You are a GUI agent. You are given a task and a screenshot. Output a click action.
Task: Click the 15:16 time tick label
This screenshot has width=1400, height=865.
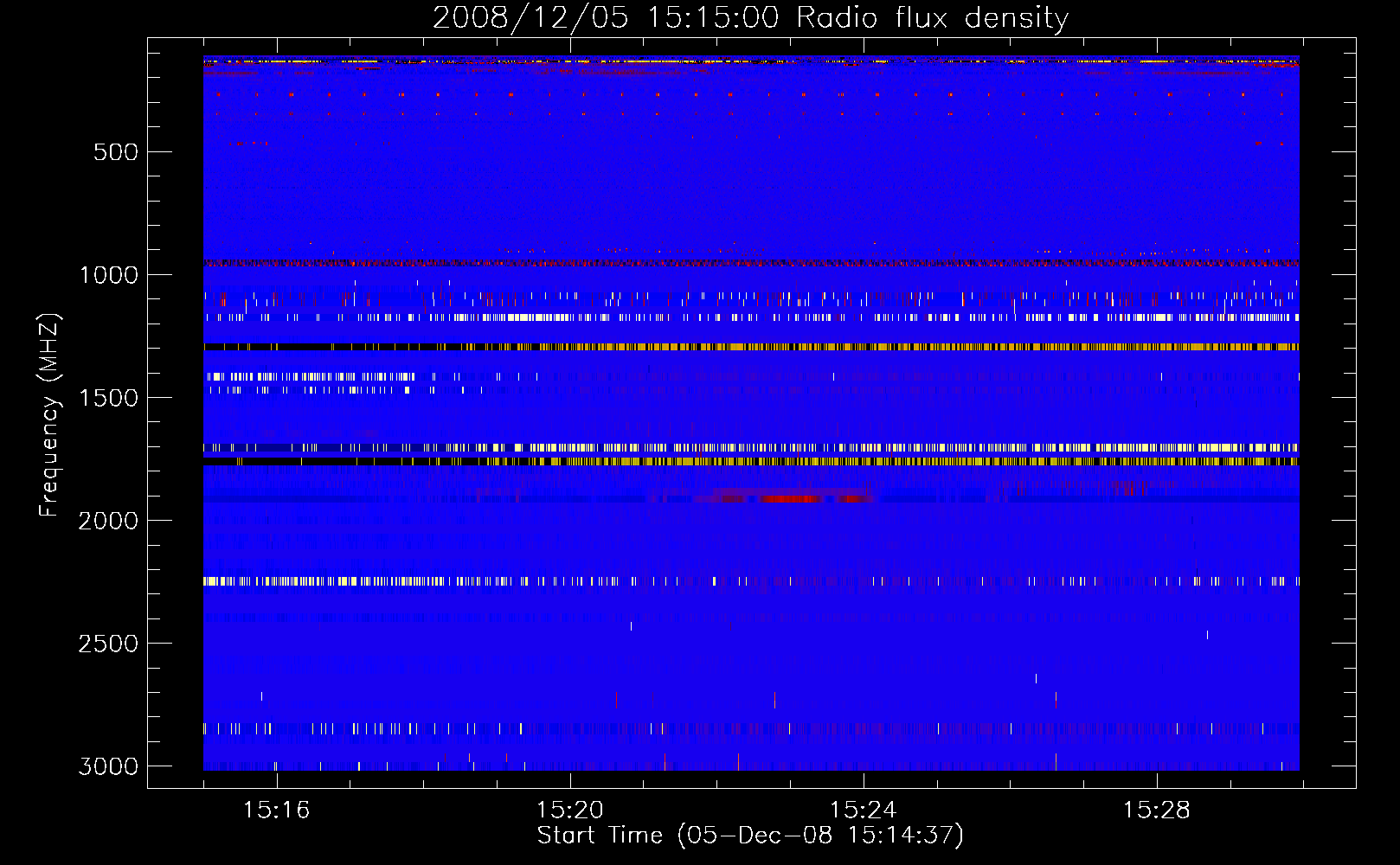pyautogui.click(x=276, y=811)
